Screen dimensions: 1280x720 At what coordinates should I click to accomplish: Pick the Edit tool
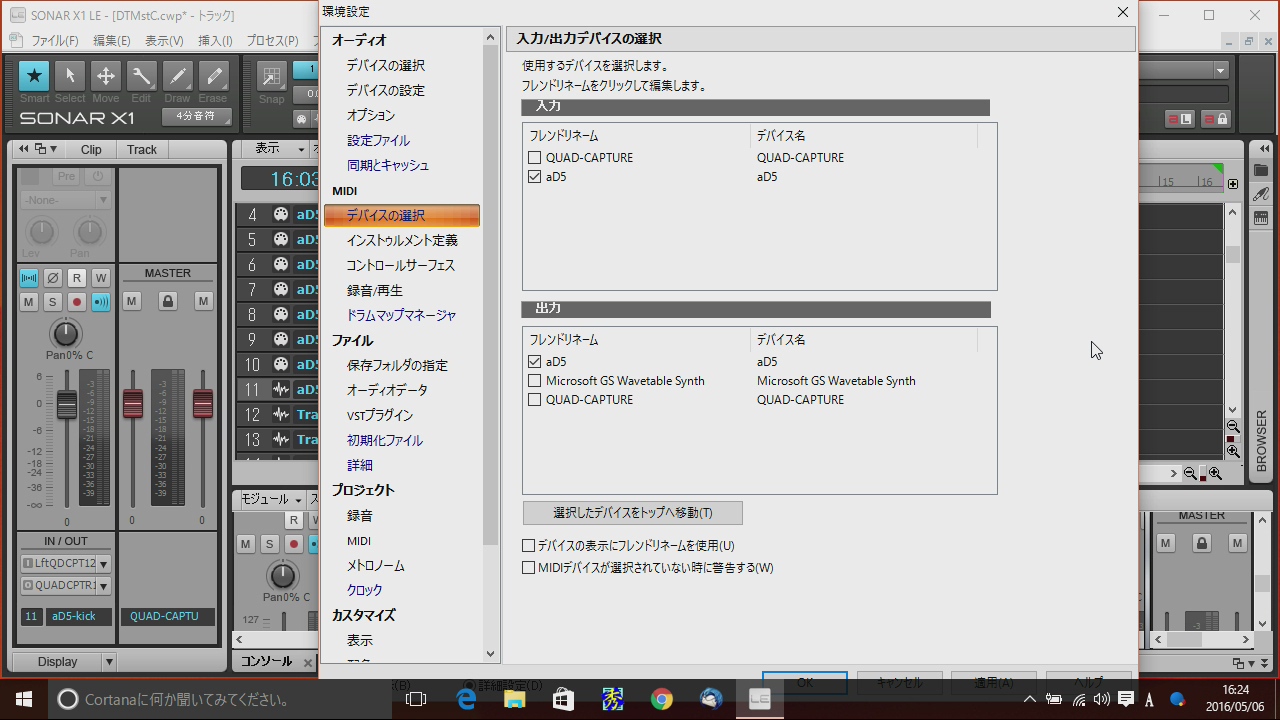tap(141, 76)
